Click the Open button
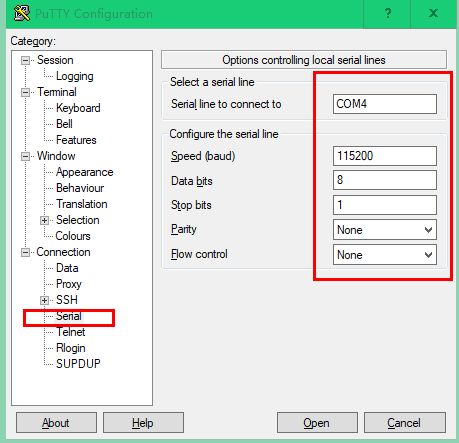This screenshot has height=443, width=459. point(317,423)
